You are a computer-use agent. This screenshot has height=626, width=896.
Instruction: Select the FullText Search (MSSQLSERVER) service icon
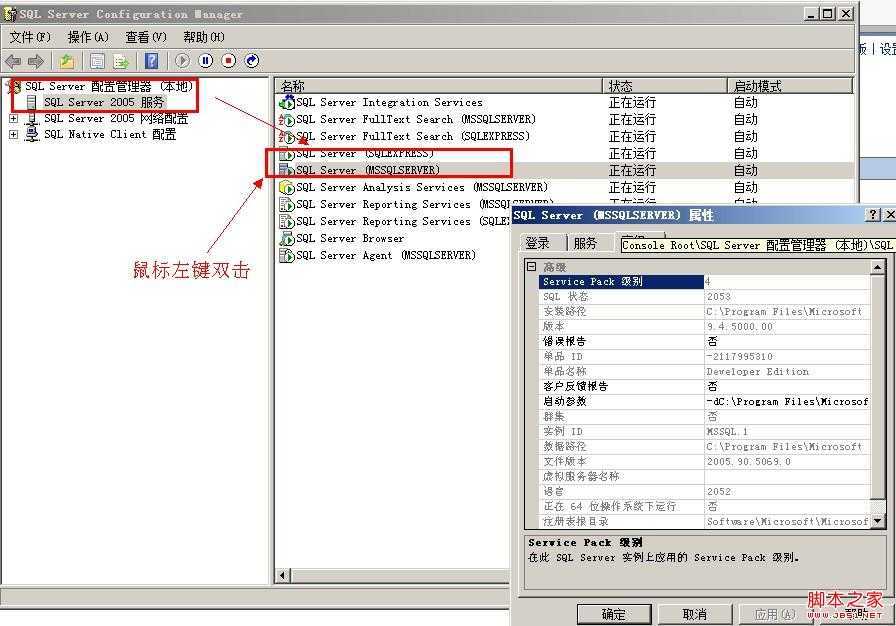point(286,120)
